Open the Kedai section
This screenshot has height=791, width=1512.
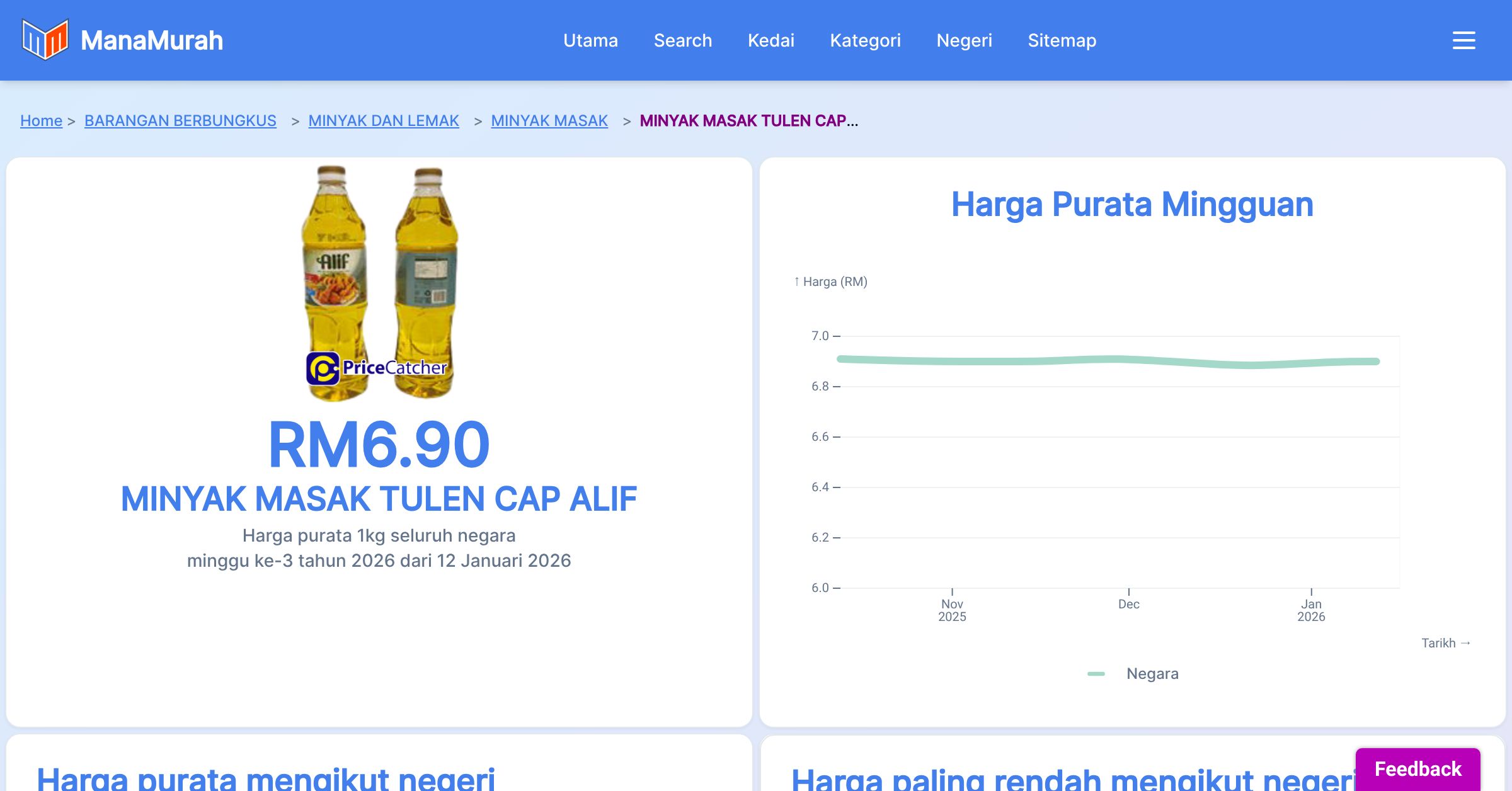coord(771,40)
